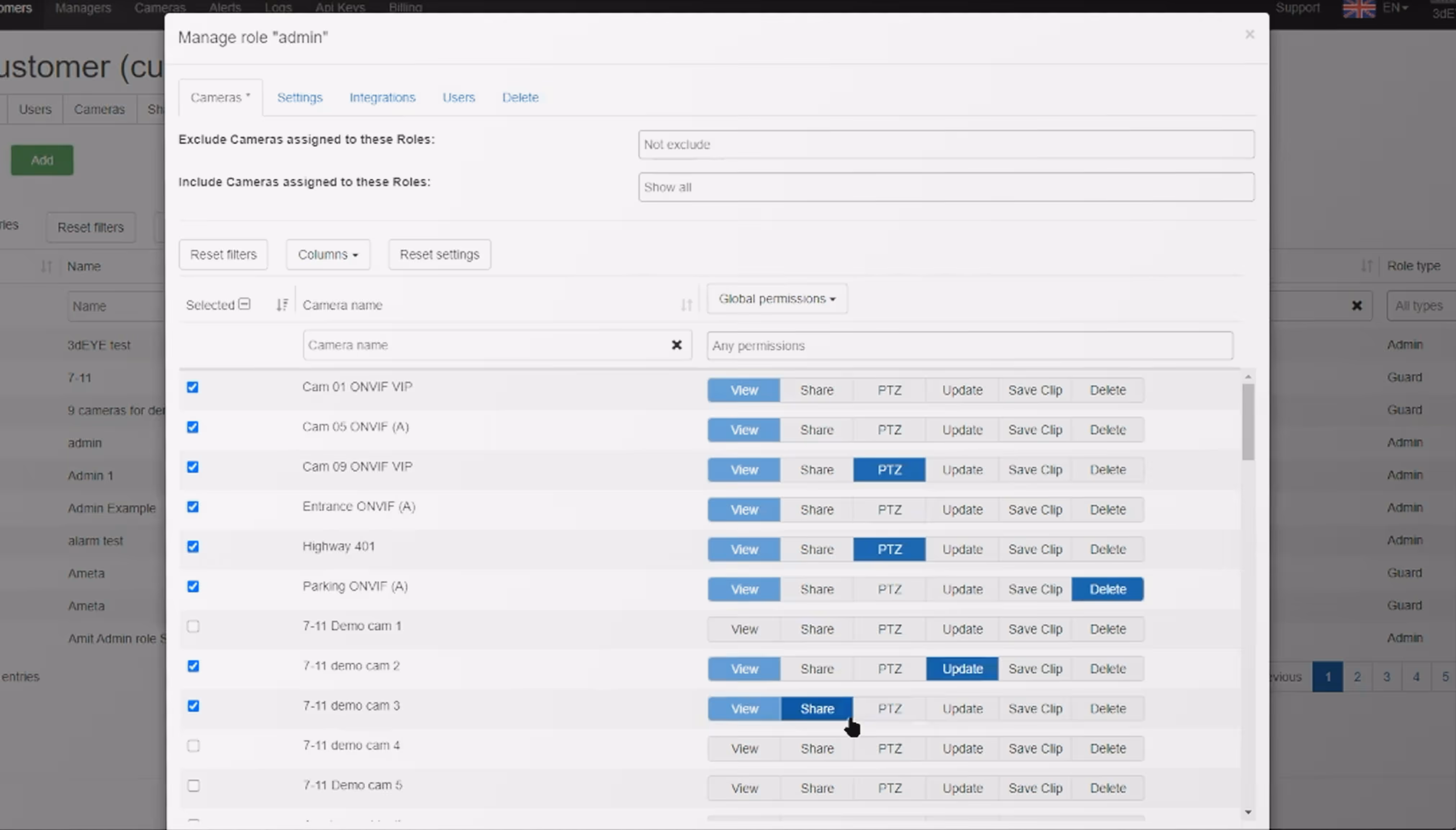1456x830 pixels.
Task: Click Reset settings button
Action: [x=439, y=254]
